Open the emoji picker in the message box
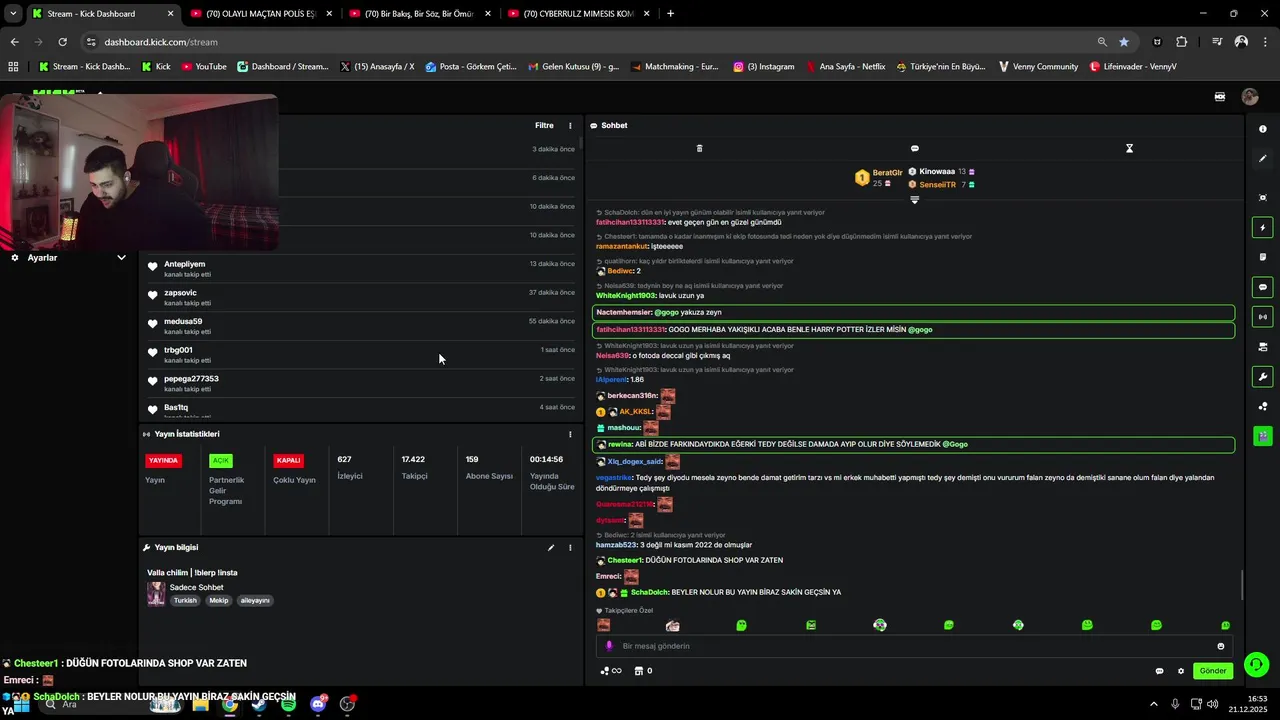Viewport: 1280px width, 720px height. click(x=1221, y=646)
